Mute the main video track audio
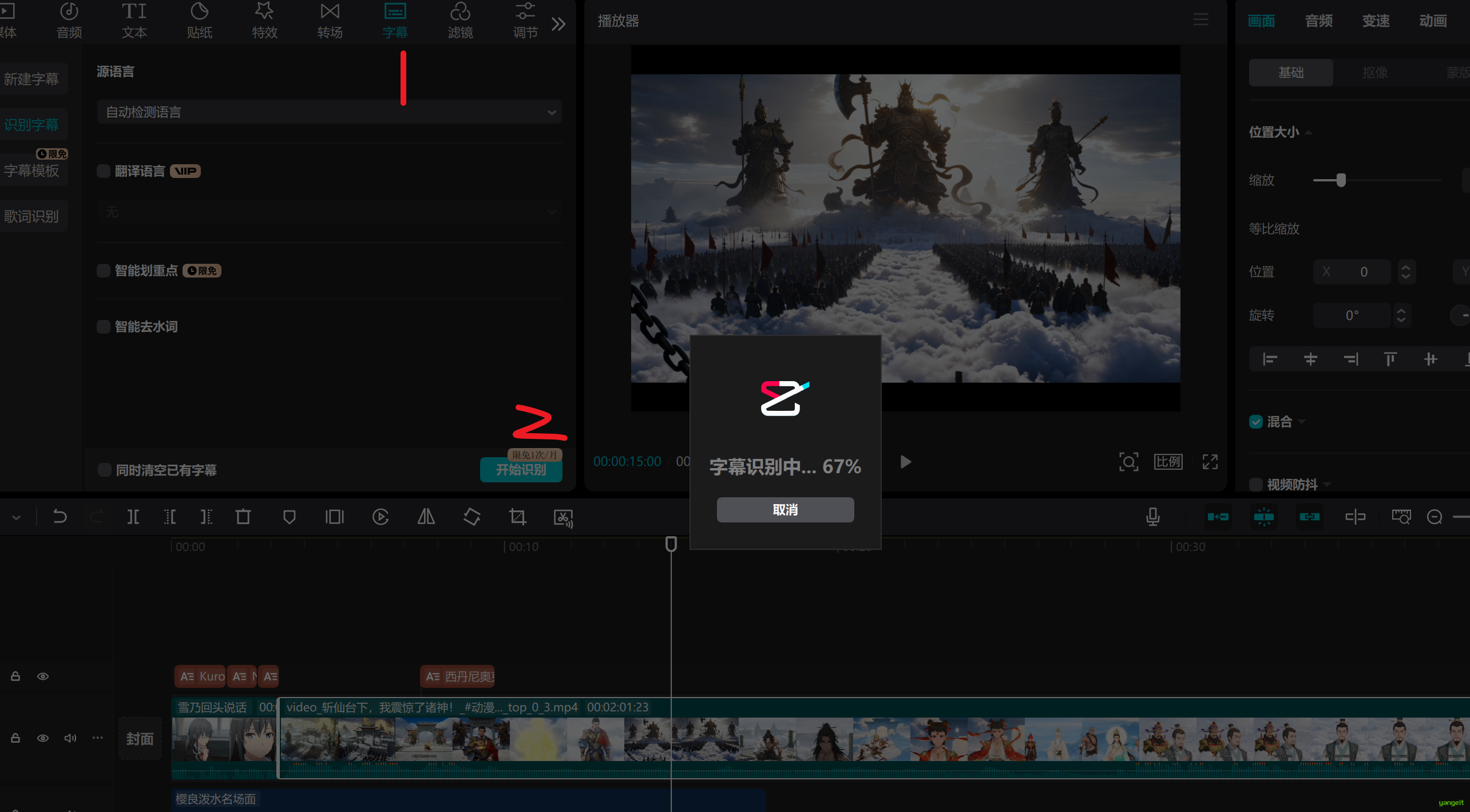 coord(70,738)
